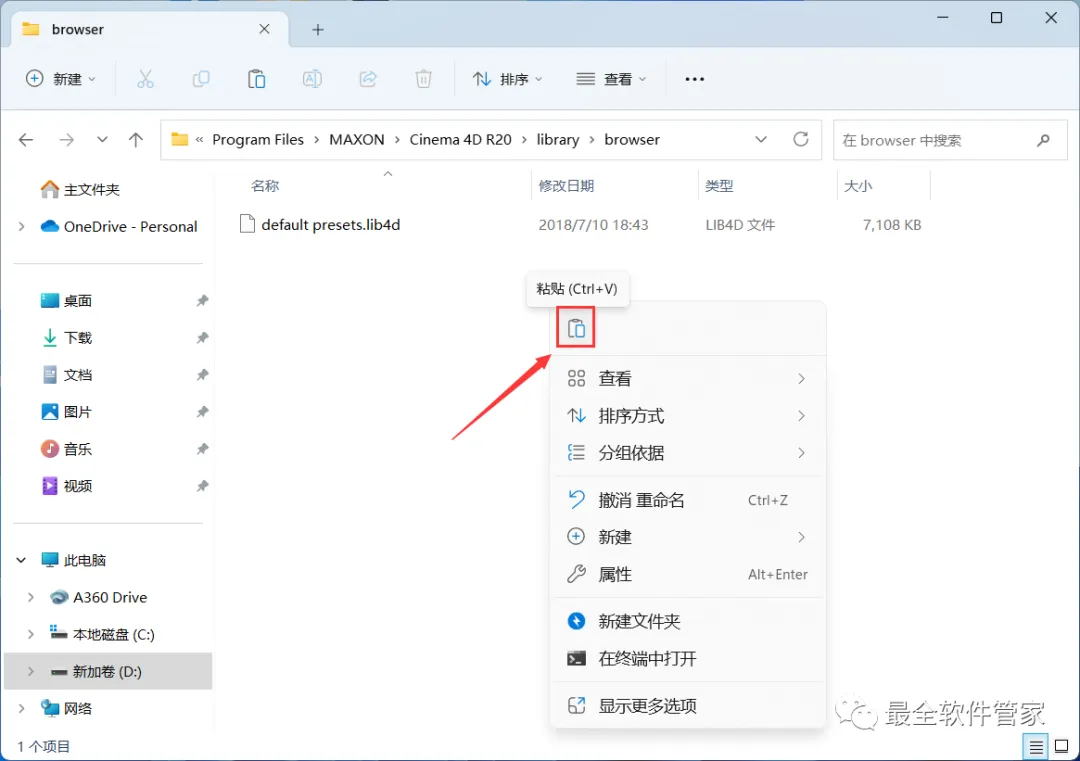Click the 在 browser 中搜索 search field
Screen dimensions: 1080x761
click(x=949, y=140)
